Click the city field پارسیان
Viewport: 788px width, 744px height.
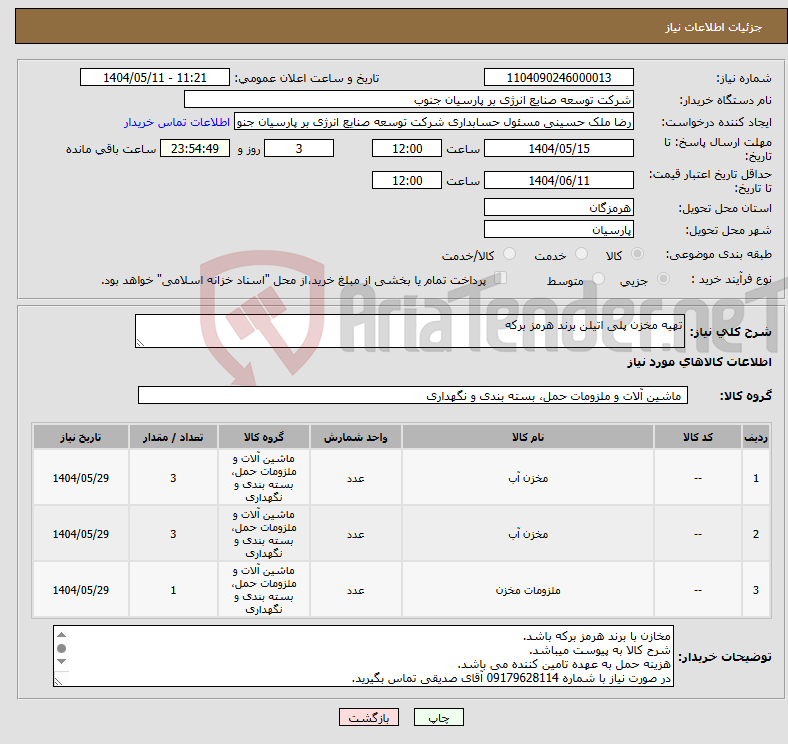558,229
